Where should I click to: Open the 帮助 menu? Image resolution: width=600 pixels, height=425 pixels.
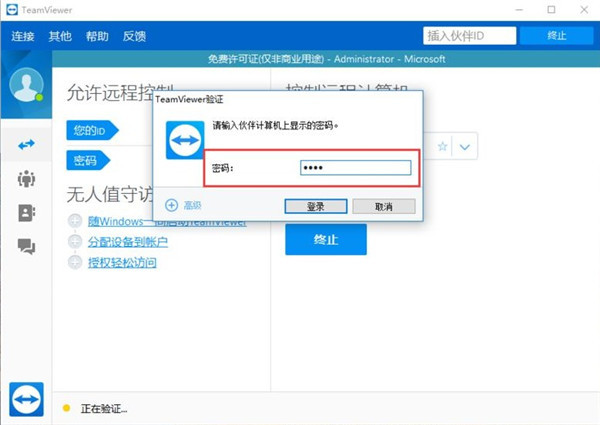[x=97, y=36]
